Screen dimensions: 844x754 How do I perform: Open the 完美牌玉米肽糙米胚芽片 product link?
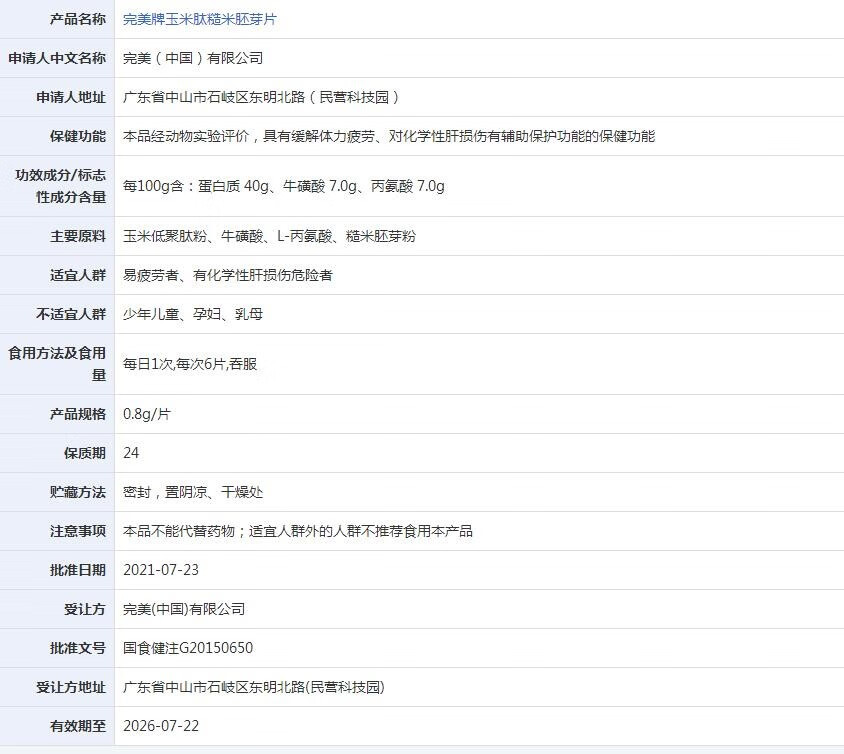point(200,19)
